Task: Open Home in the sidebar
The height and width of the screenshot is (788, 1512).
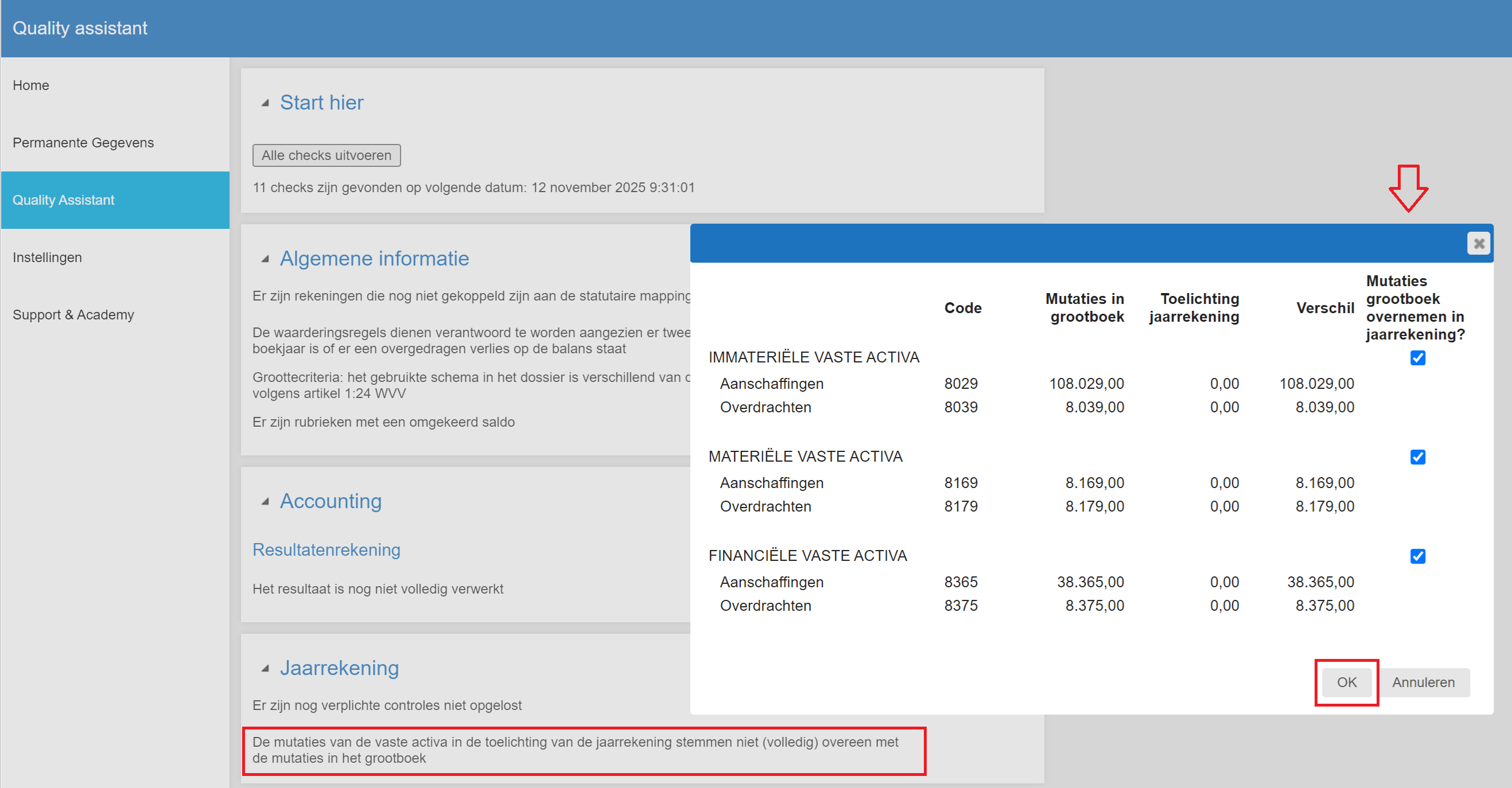Action: (31, 85)
